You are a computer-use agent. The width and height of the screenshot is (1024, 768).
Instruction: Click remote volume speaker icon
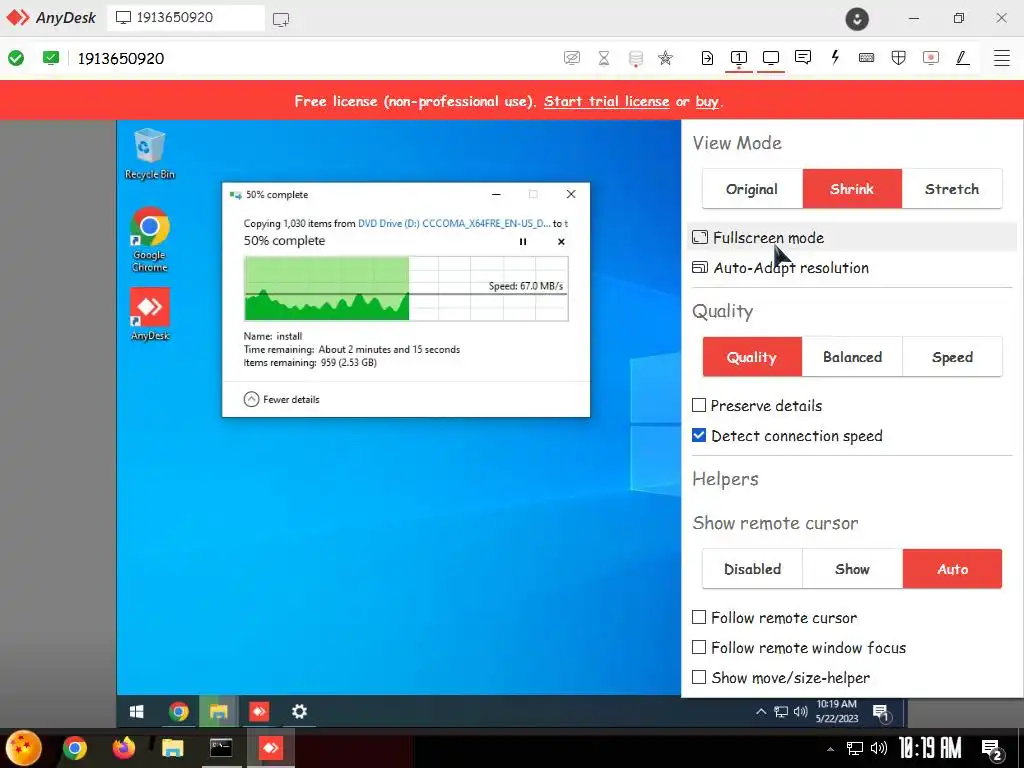pos(801,712)
